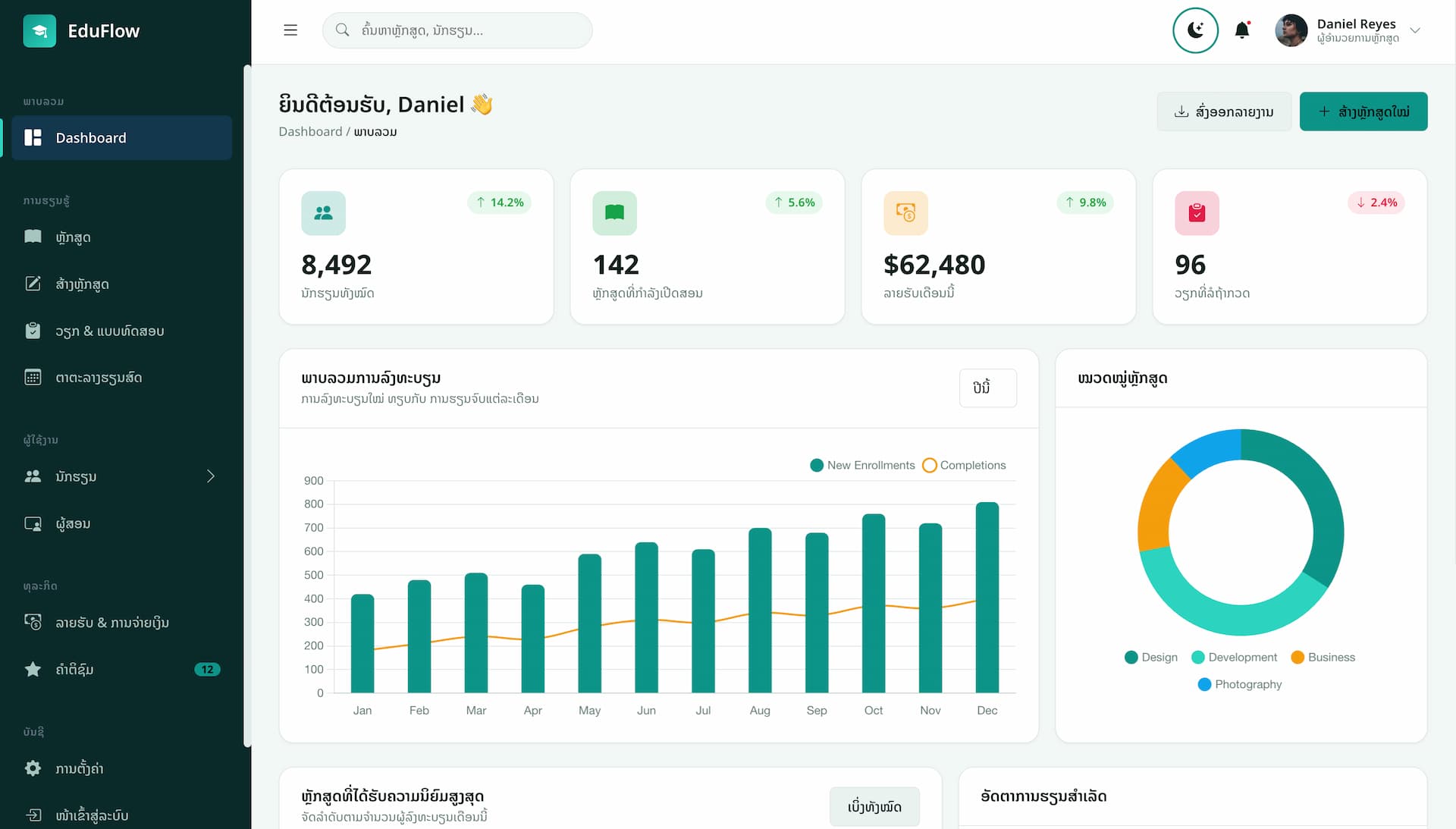Expand the Daniel Reyes account dropdown chevron

click(x=1415, y=30)
